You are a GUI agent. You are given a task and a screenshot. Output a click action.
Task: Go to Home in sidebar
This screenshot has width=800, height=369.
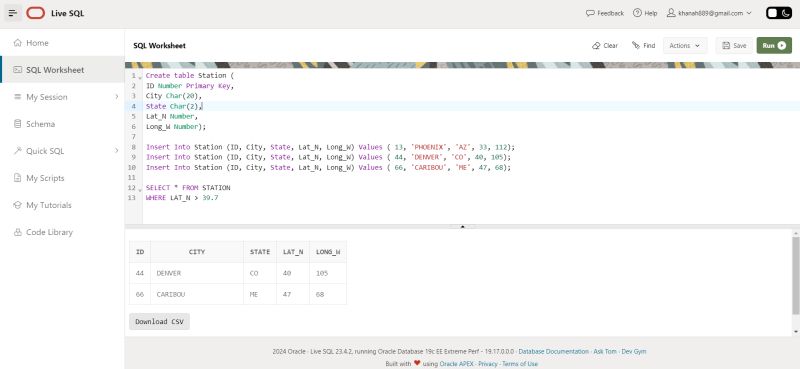pos(62,43)
